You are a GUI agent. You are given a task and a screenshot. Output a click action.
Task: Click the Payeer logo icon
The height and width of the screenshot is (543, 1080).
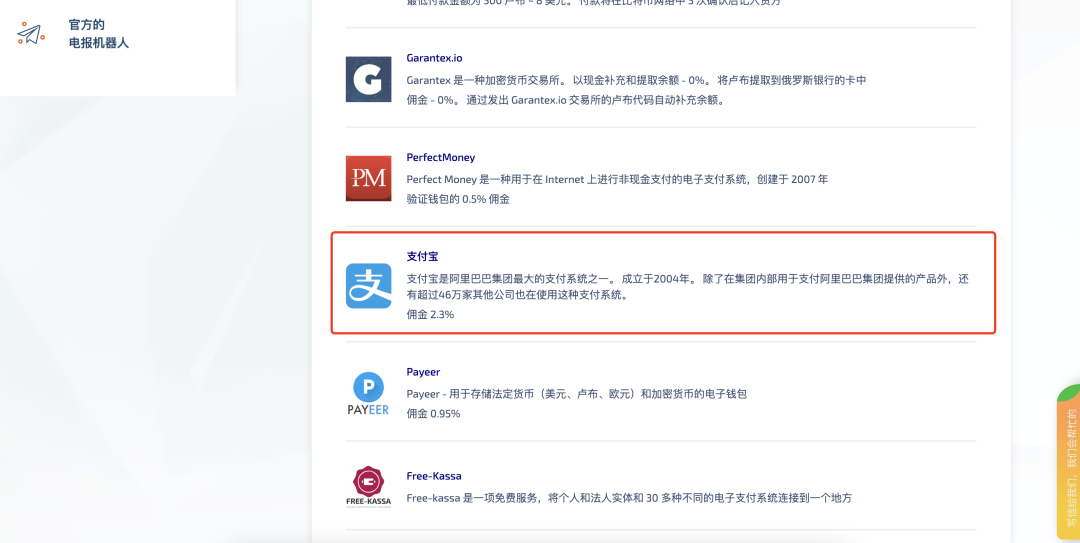[368, 393]
